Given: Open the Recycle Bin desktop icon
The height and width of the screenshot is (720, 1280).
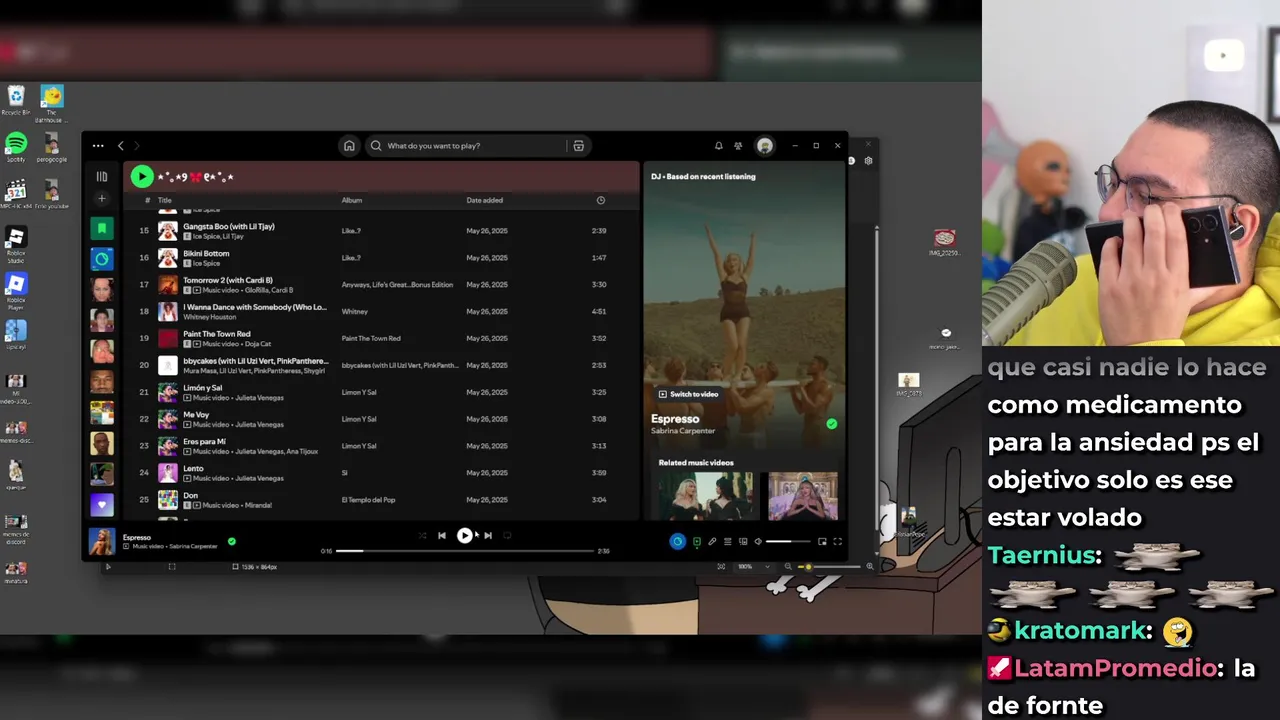Looking at the screenshot, I should pyautogui.click(x=16, y=100).
